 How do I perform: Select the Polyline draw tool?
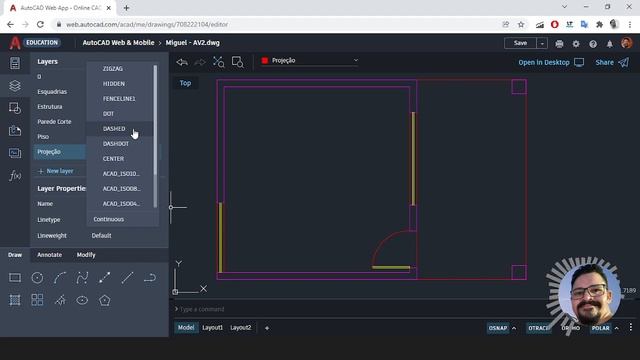(x=150, y=278)
